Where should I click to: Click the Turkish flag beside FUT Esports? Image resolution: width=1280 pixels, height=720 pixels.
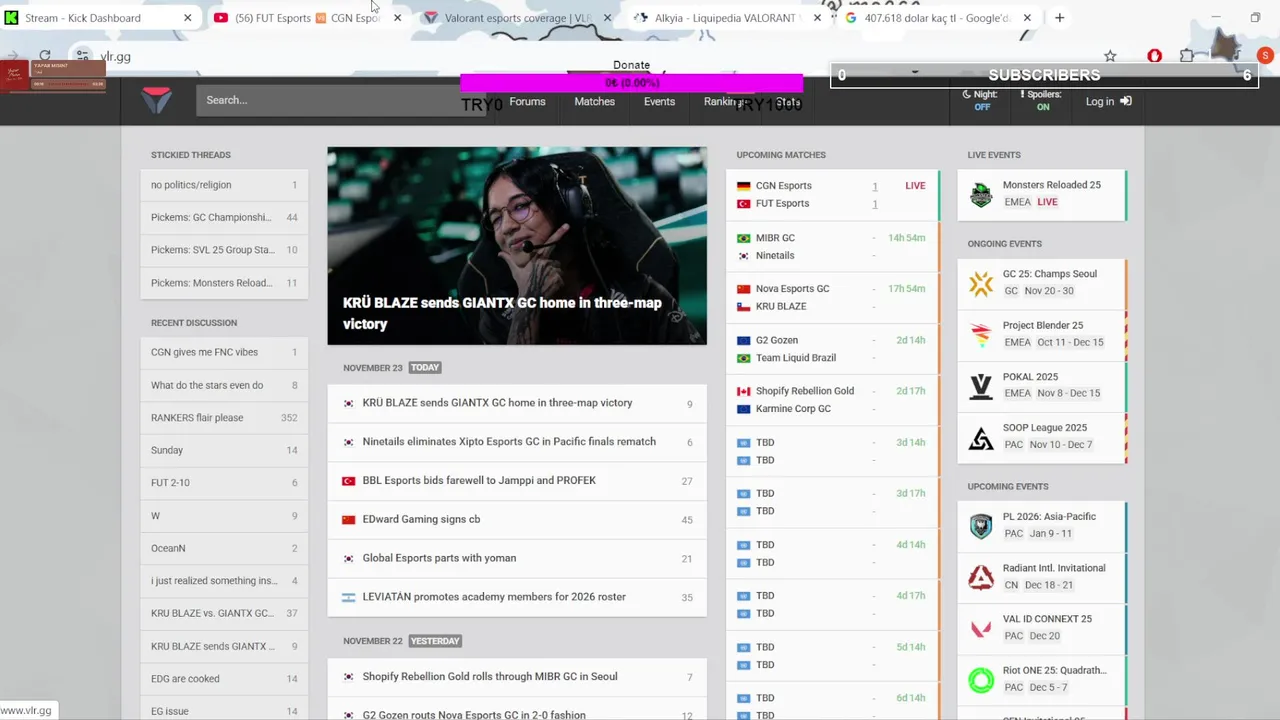[743, 204]
